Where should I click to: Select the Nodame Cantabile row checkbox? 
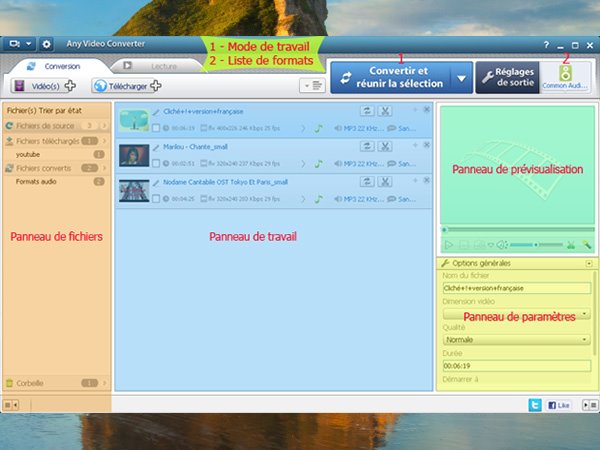tap(156, 198)
